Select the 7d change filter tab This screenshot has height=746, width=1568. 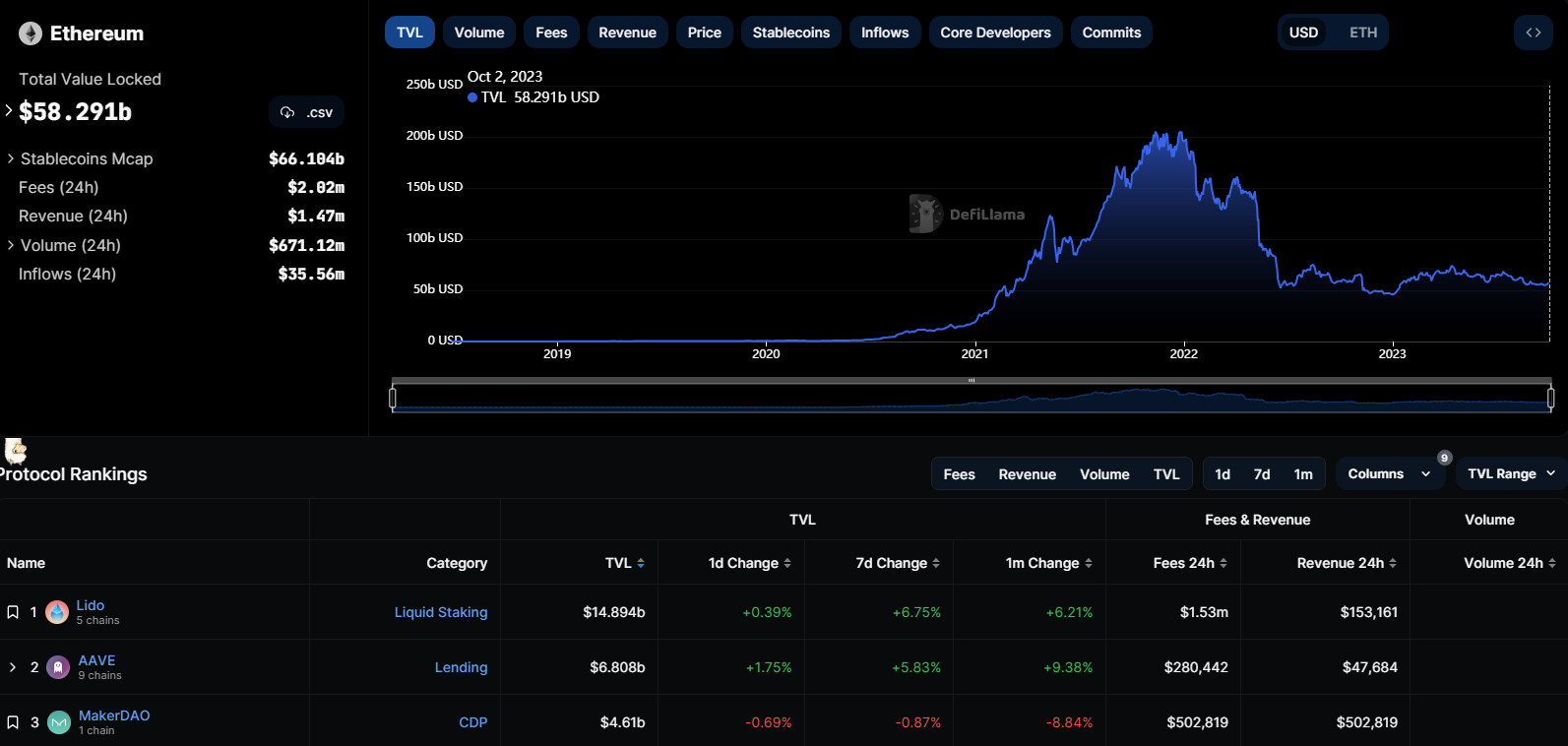point(1261,473)
